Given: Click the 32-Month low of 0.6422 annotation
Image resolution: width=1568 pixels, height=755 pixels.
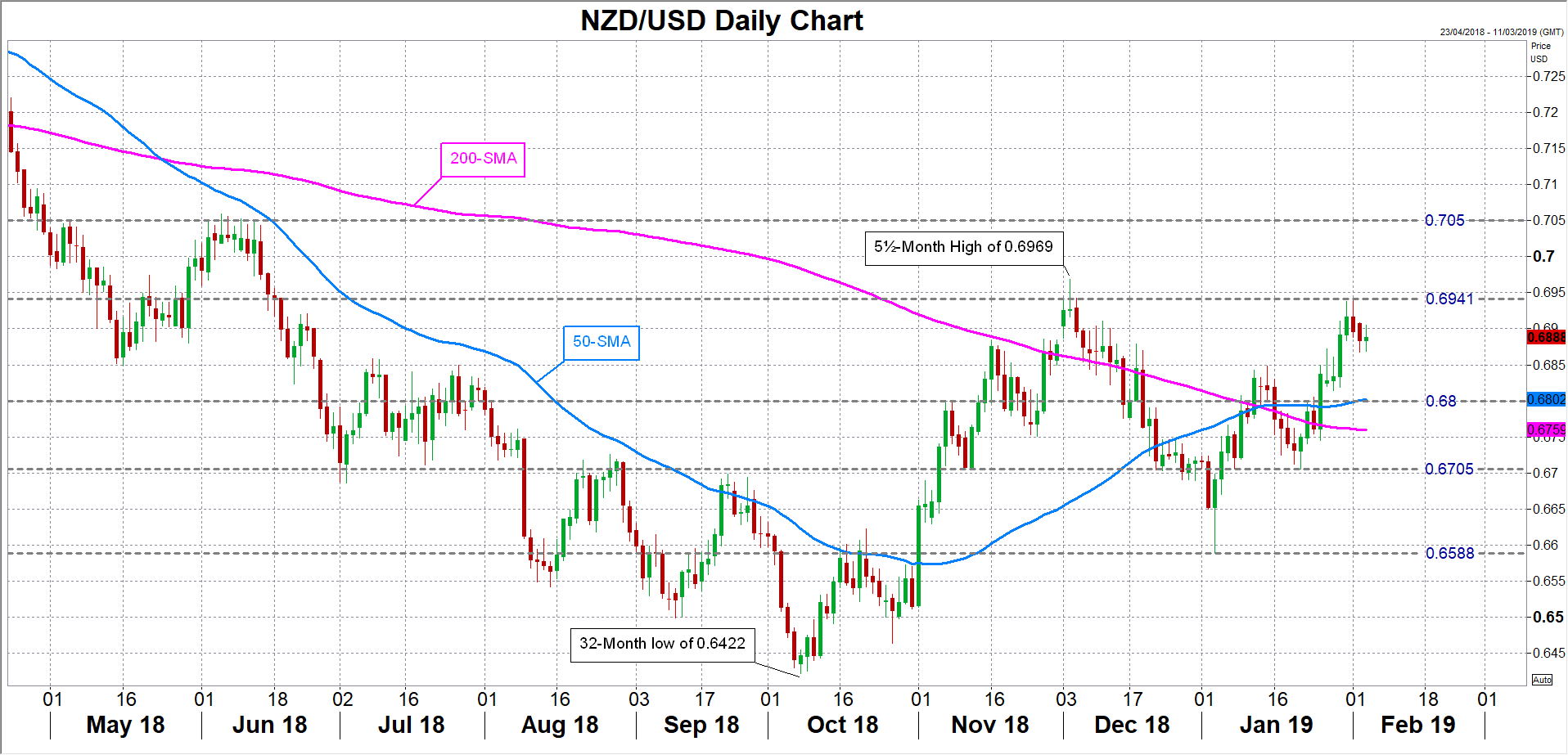Looking at the screenshot, I should click(662, 644).
